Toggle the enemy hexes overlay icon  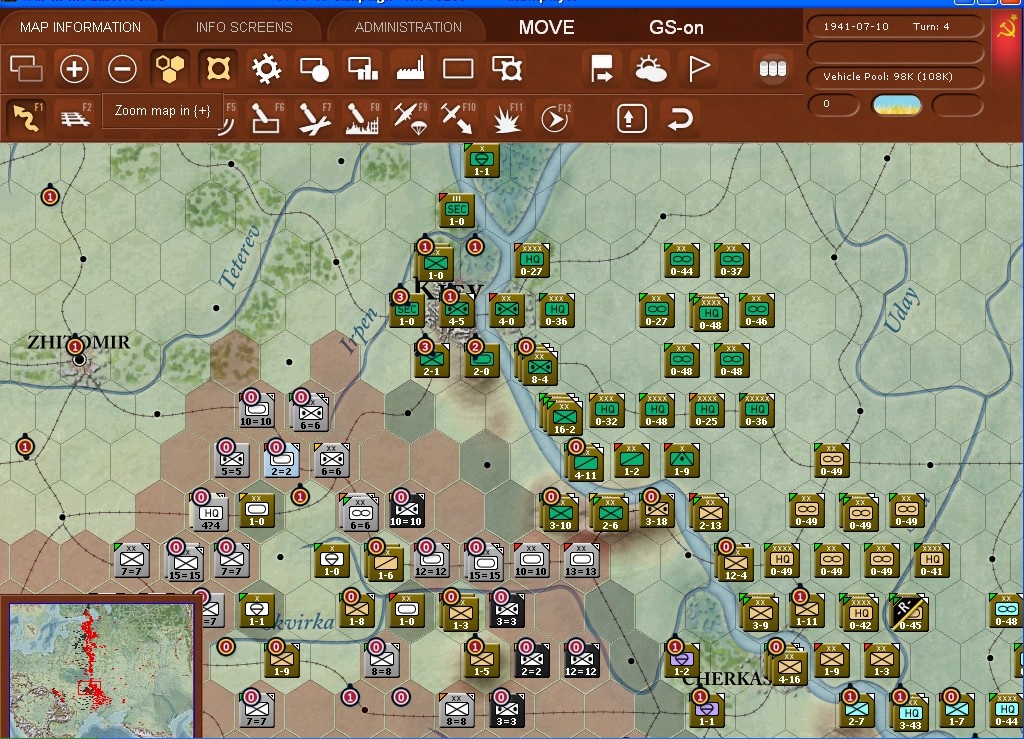218,68
